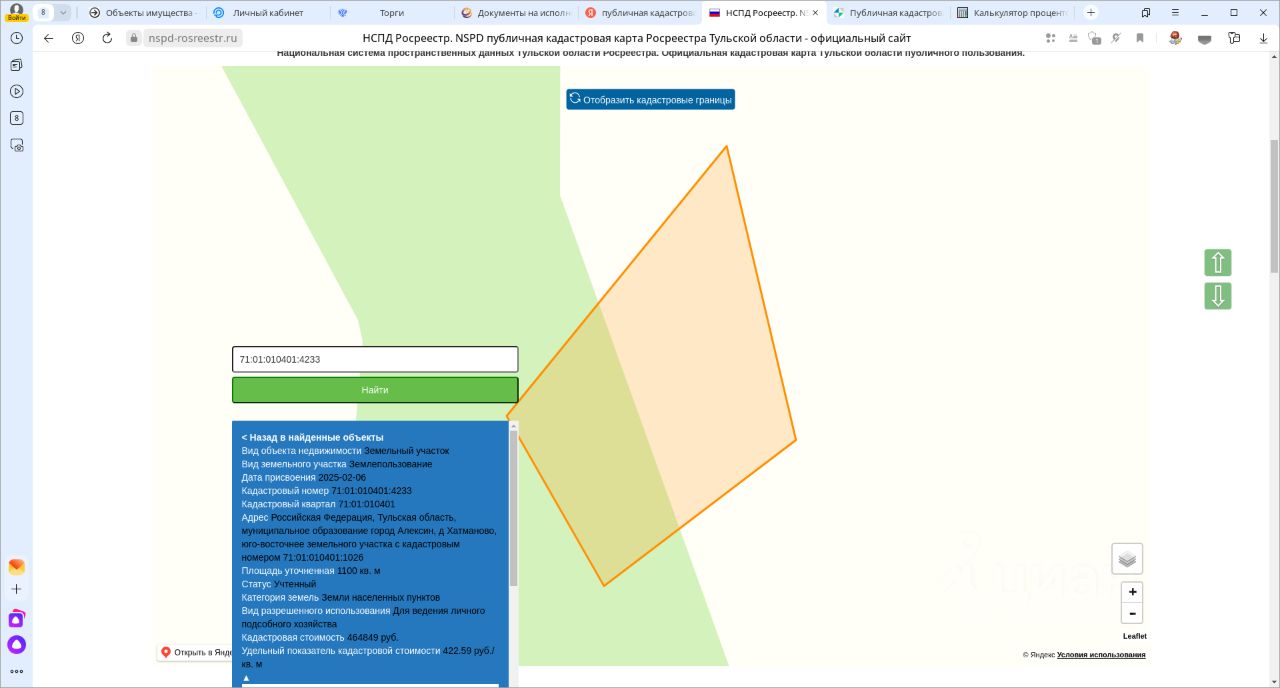Open the downloads arrow icon

pos(1262,38)
